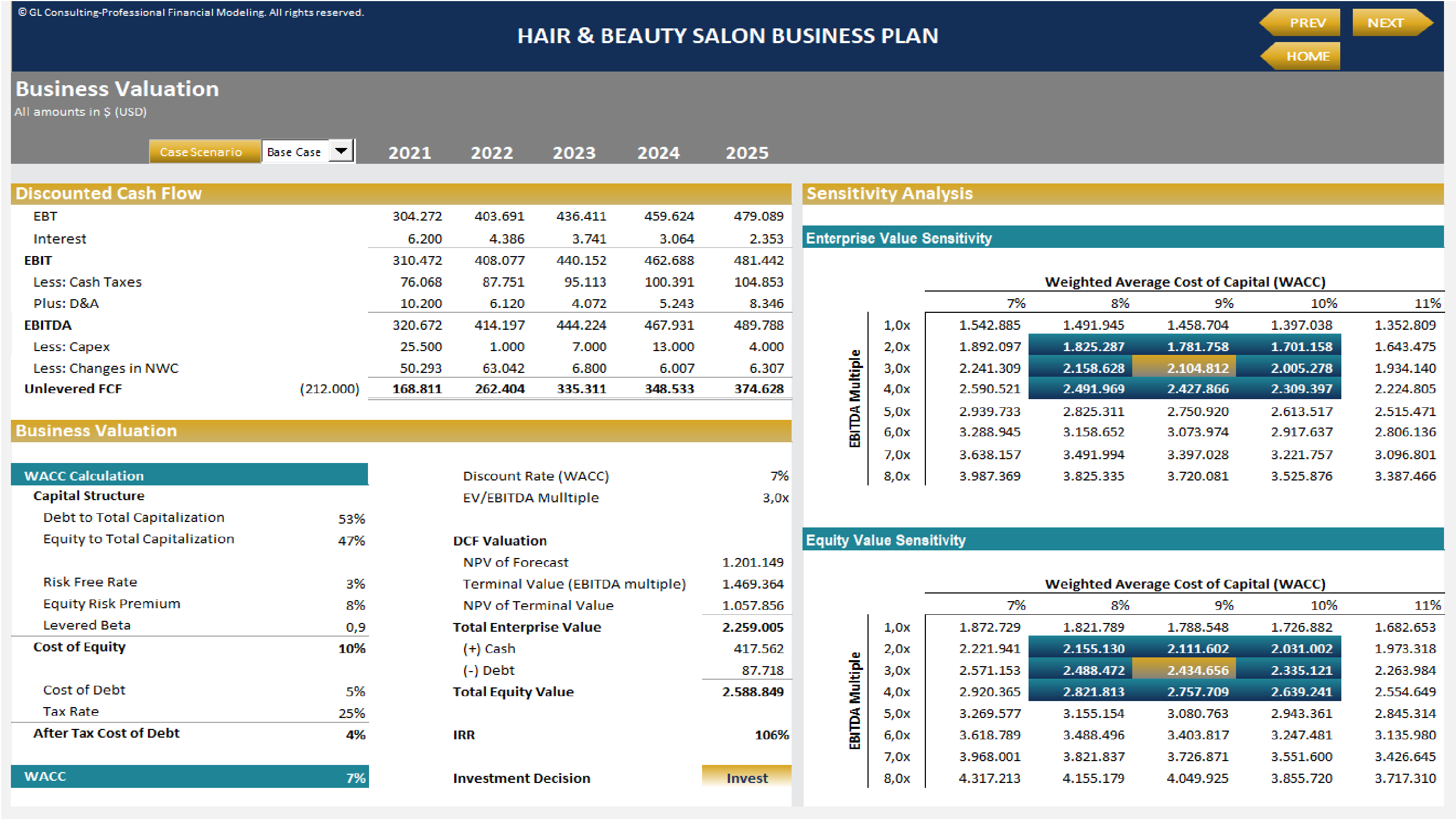The width and height of the screenshot is (1456, 819).
Task: Select Equity Risk Premium value 8%
Action: 355,605
